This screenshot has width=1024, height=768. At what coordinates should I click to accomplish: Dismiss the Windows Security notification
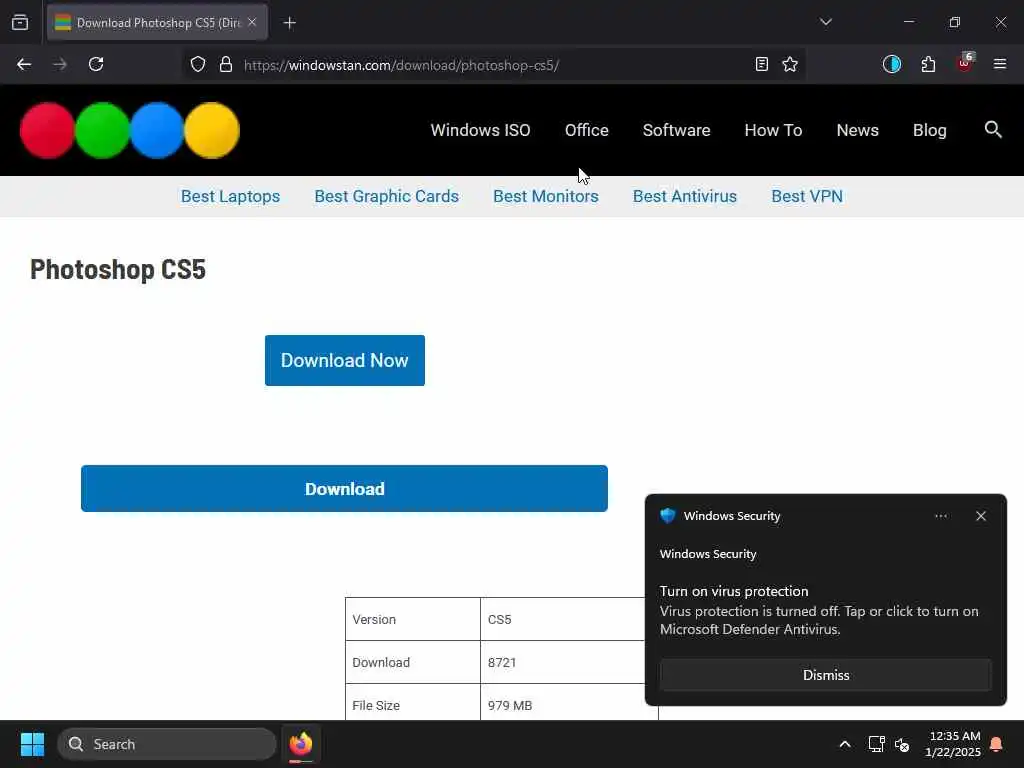825,675
